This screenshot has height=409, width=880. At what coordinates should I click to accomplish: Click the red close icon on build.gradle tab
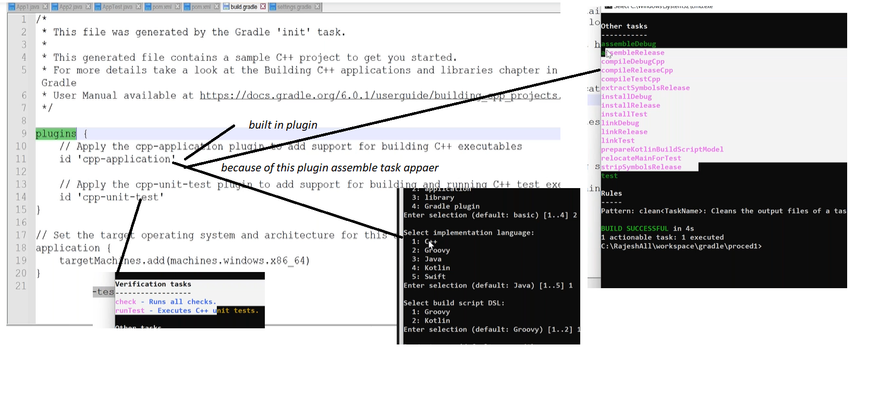[263, 7]
